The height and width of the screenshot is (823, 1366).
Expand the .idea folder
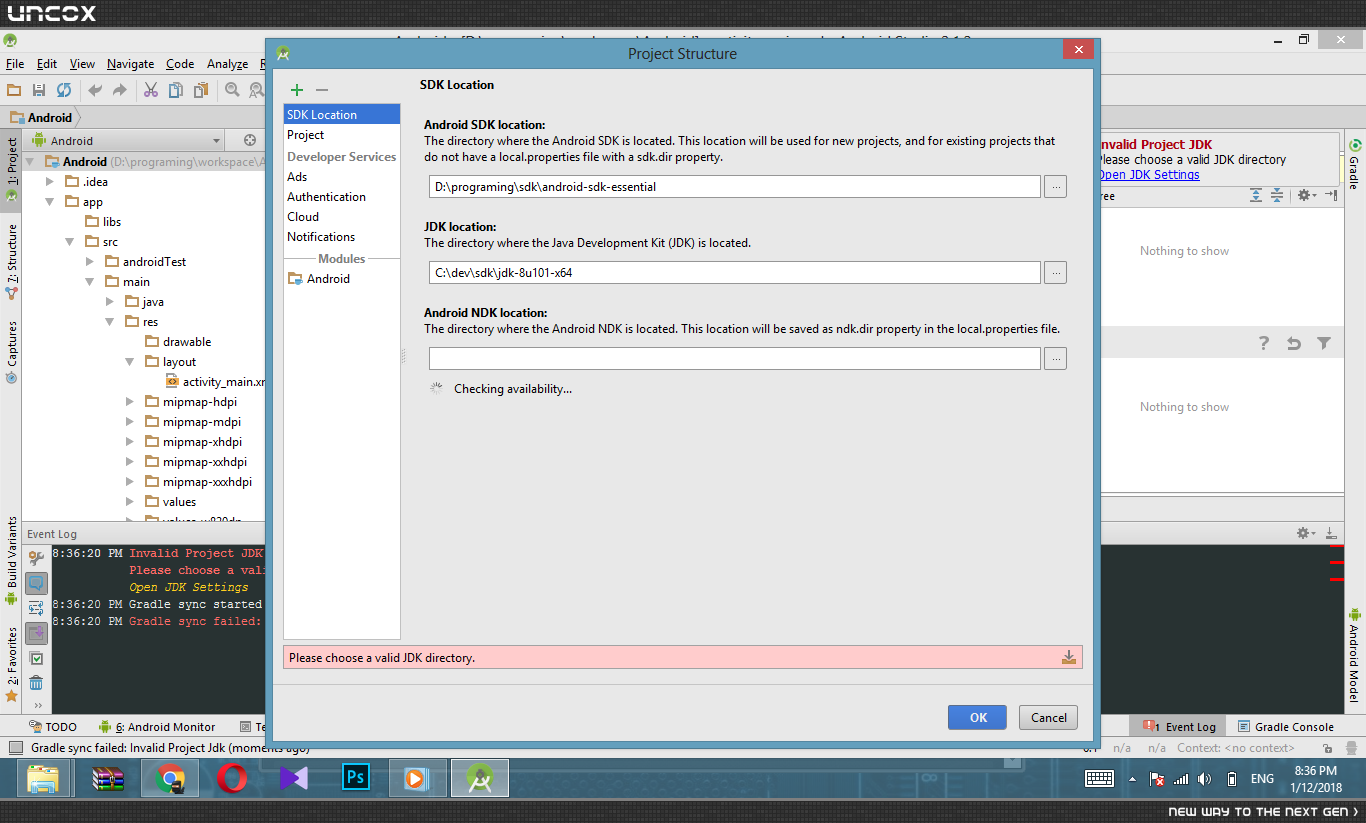[50, 181]
